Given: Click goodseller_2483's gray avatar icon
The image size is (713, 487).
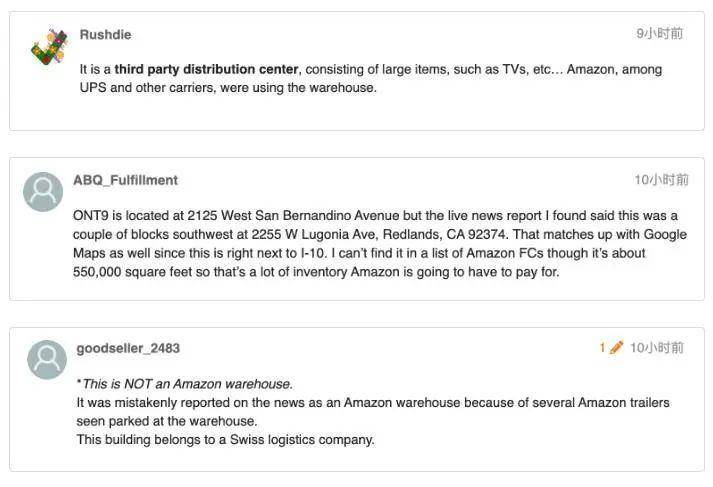Looking at the screenshot, I should pyautogui.click(x=47, y=359).
